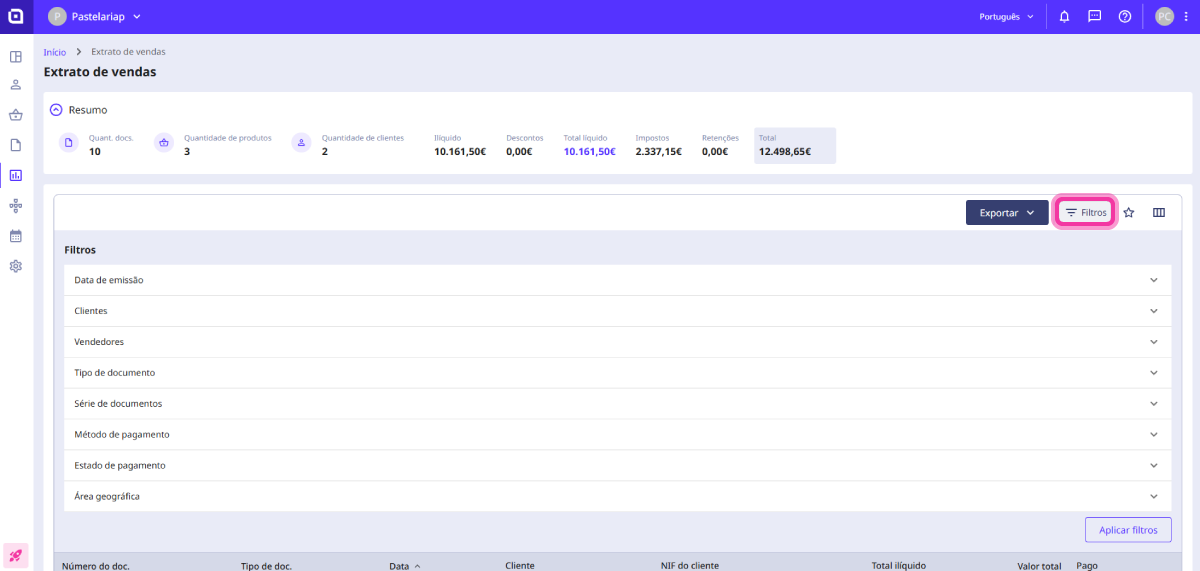Open the calendar icon in sidebar

coord(16,236)
